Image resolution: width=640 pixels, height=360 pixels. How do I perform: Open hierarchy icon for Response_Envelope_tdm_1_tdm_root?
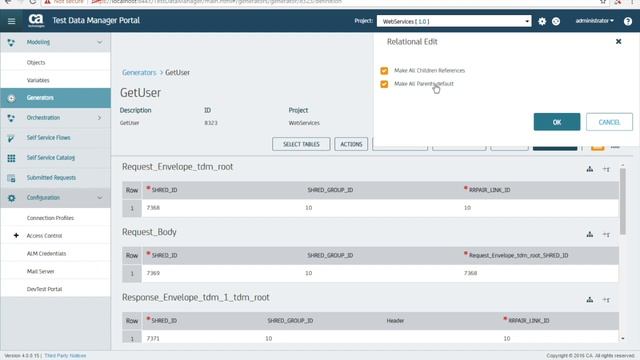point(590,300)
